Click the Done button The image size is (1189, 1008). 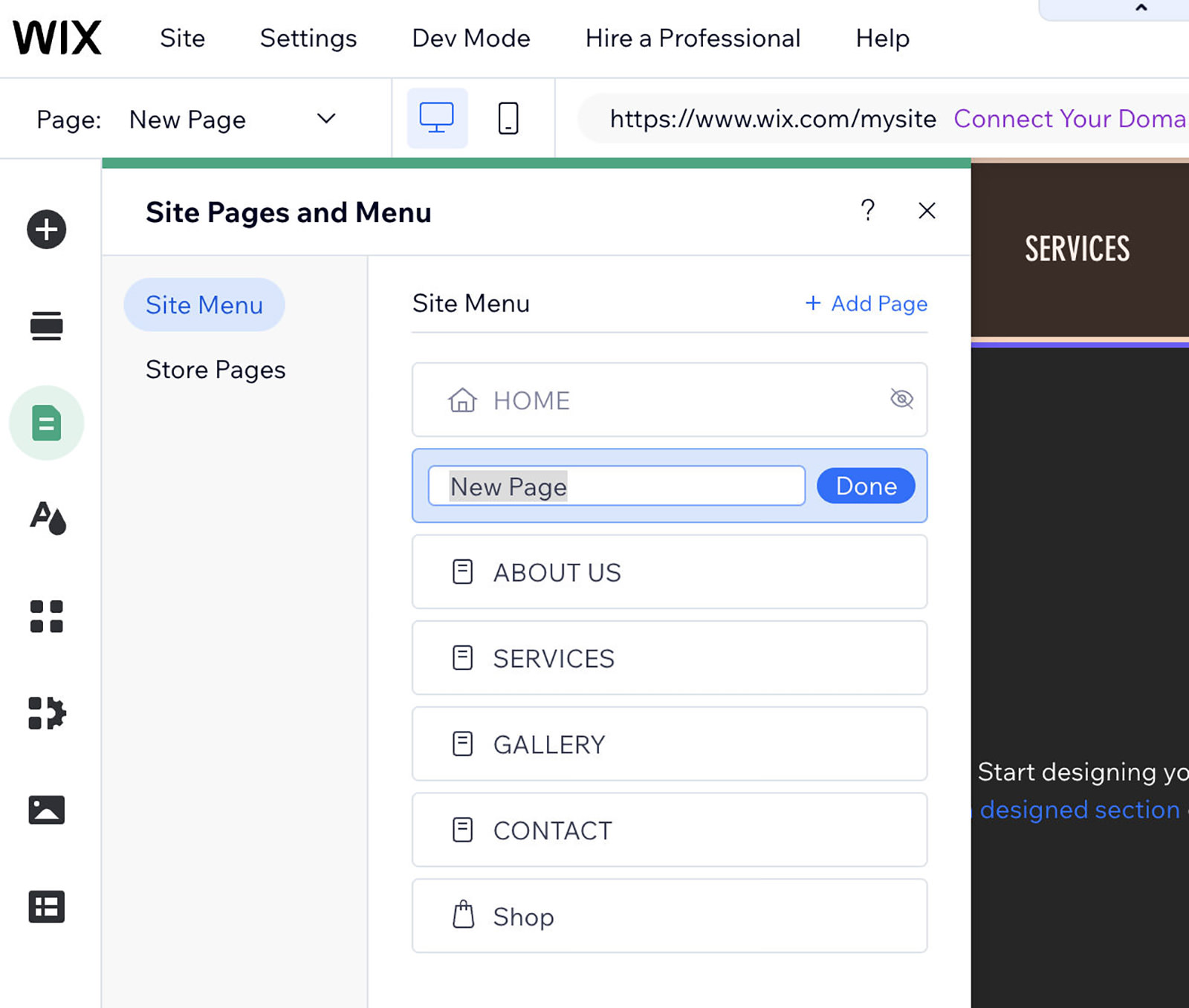coord(866,486)
